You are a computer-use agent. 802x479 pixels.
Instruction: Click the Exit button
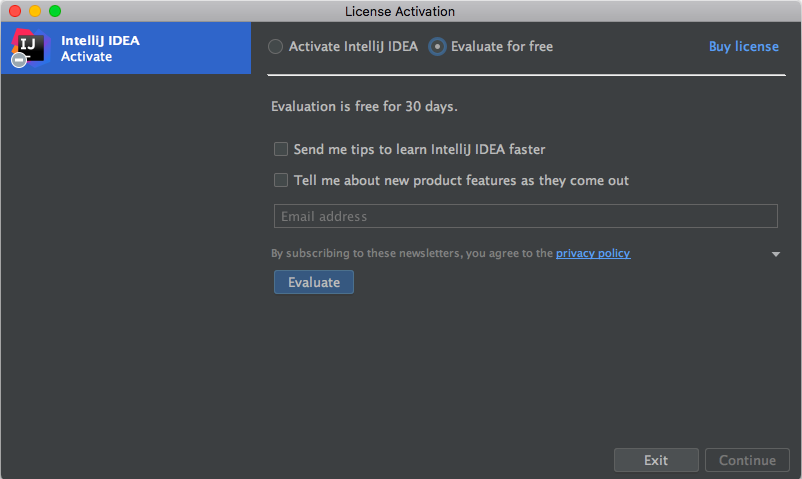pyautogui.click(x=656, y=461)
